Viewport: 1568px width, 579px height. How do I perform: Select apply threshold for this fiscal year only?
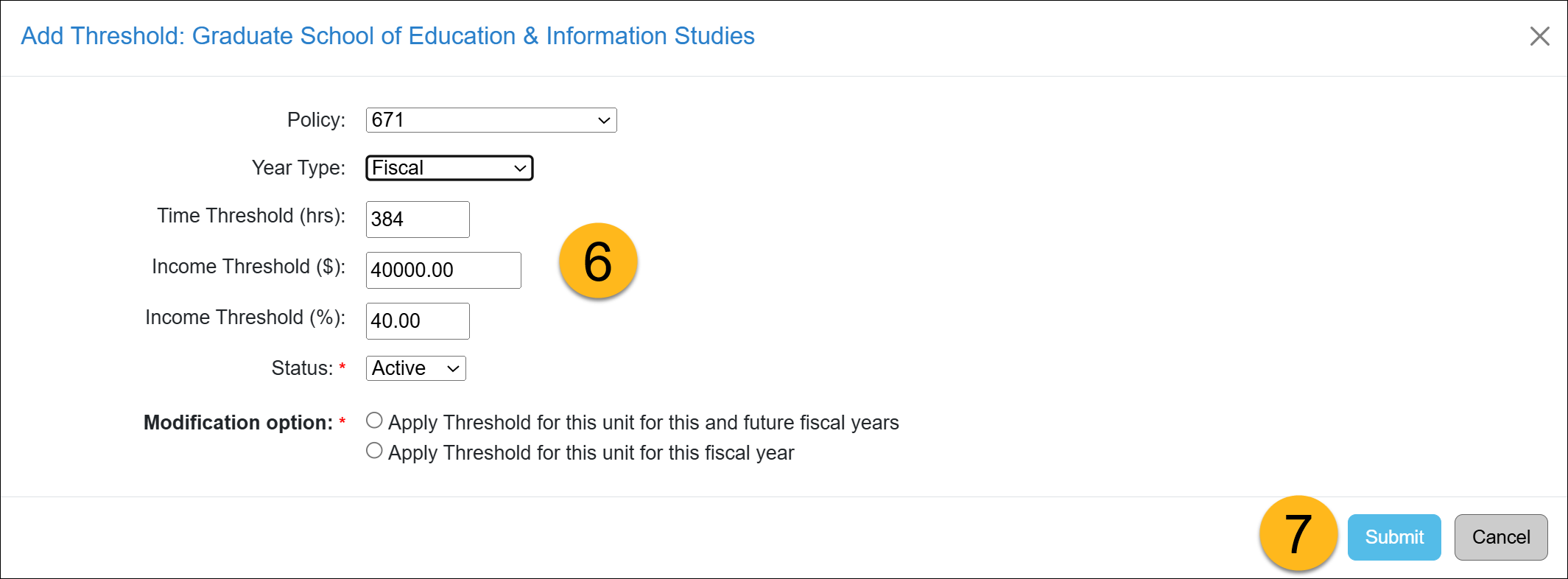[374, 450]
